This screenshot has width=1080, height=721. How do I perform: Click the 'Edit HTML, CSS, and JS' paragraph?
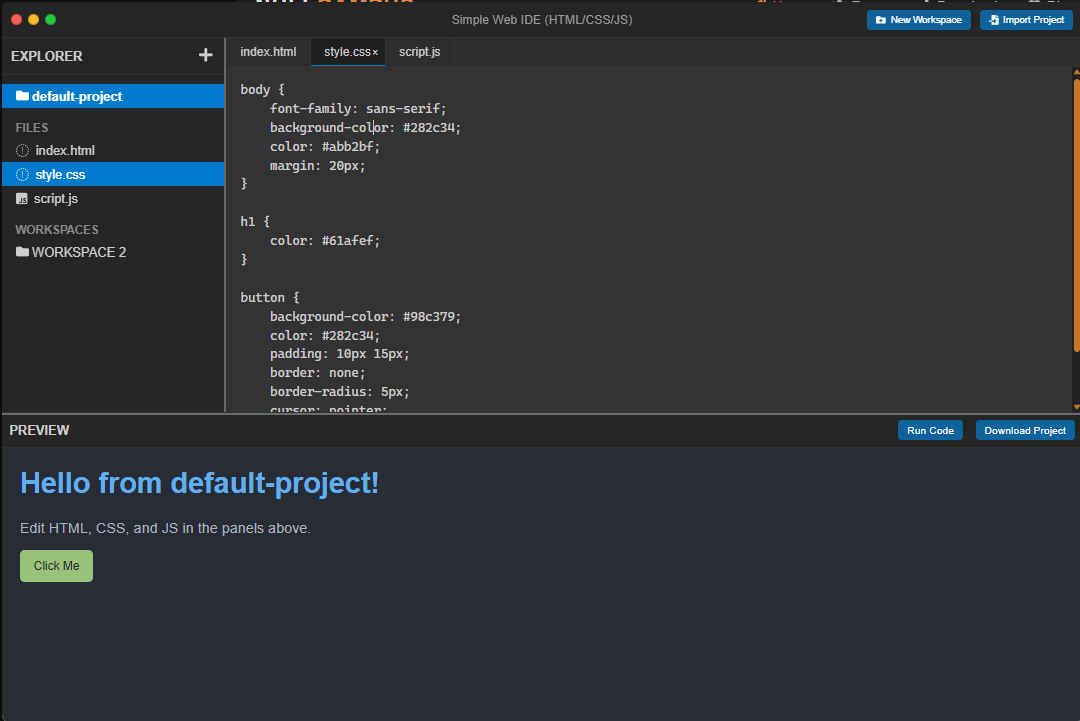165,528
